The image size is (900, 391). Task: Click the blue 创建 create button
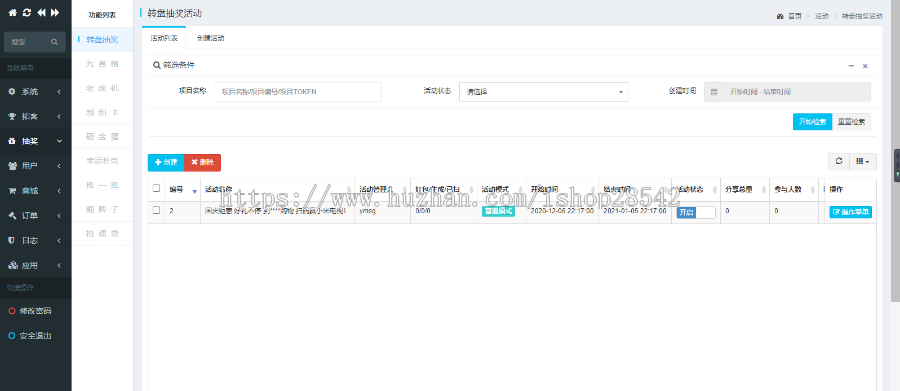point(166,162)
